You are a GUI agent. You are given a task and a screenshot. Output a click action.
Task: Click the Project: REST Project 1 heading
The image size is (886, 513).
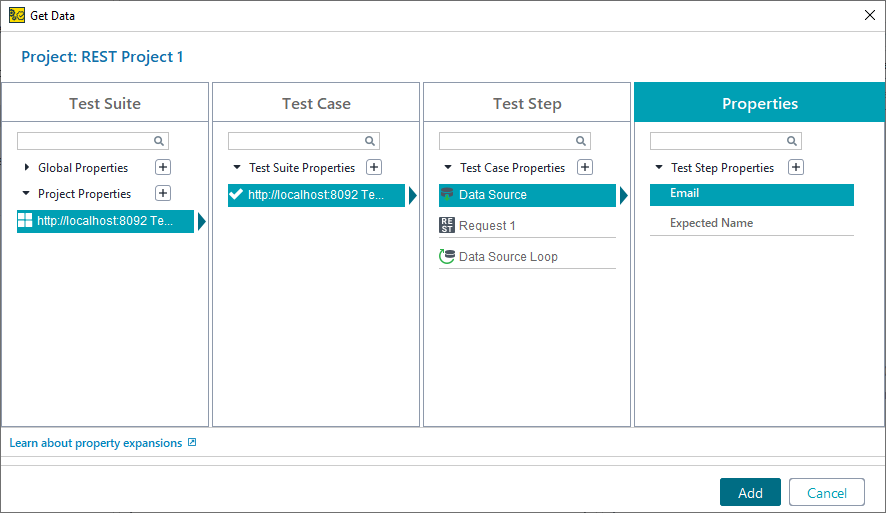102,56
